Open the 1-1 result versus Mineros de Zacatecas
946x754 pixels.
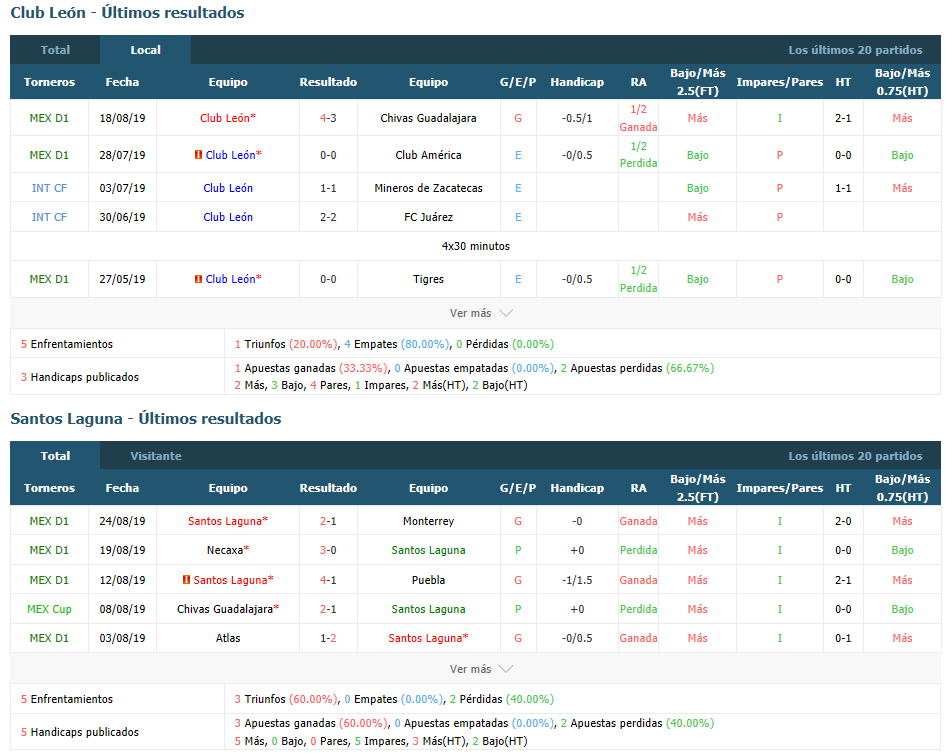point(328,188)
